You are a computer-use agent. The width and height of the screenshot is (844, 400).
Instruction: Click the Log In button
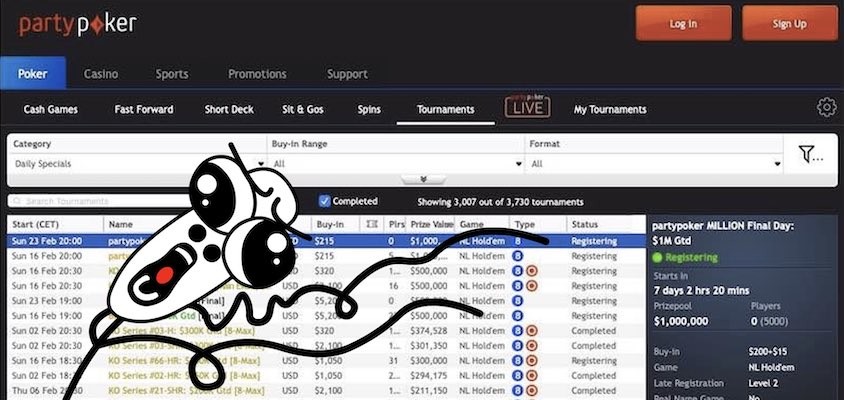click(683, 23)
